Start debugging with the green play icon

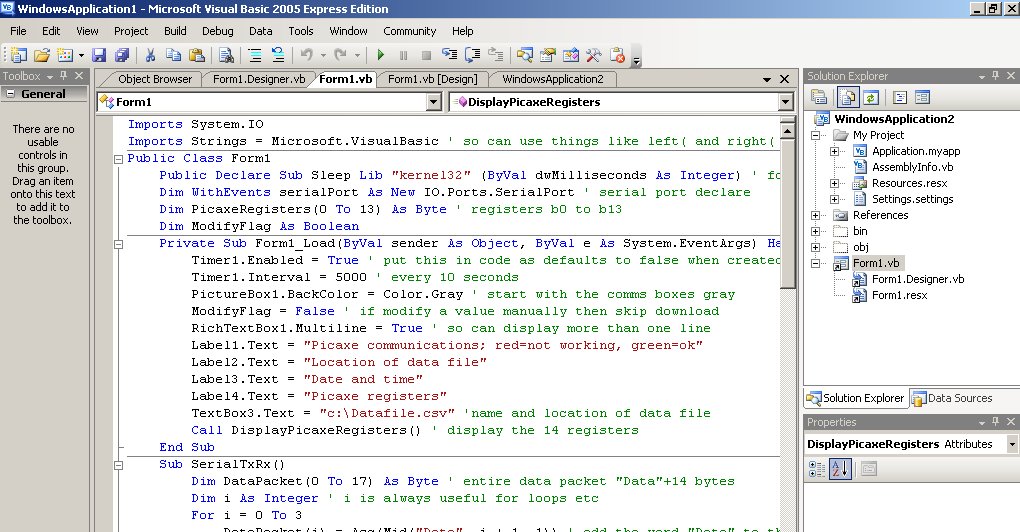[381, 55]
